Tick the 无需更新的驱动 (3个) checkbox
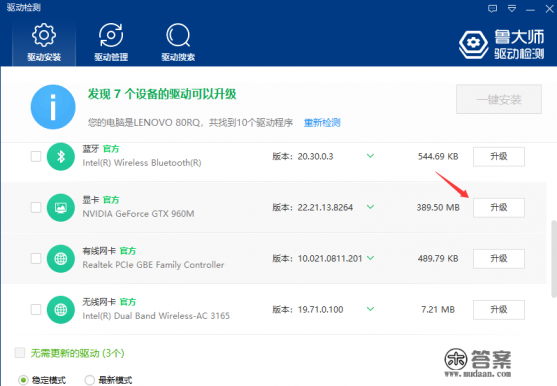The width and height of the screenshot is (557, 386). click(20, 353)
